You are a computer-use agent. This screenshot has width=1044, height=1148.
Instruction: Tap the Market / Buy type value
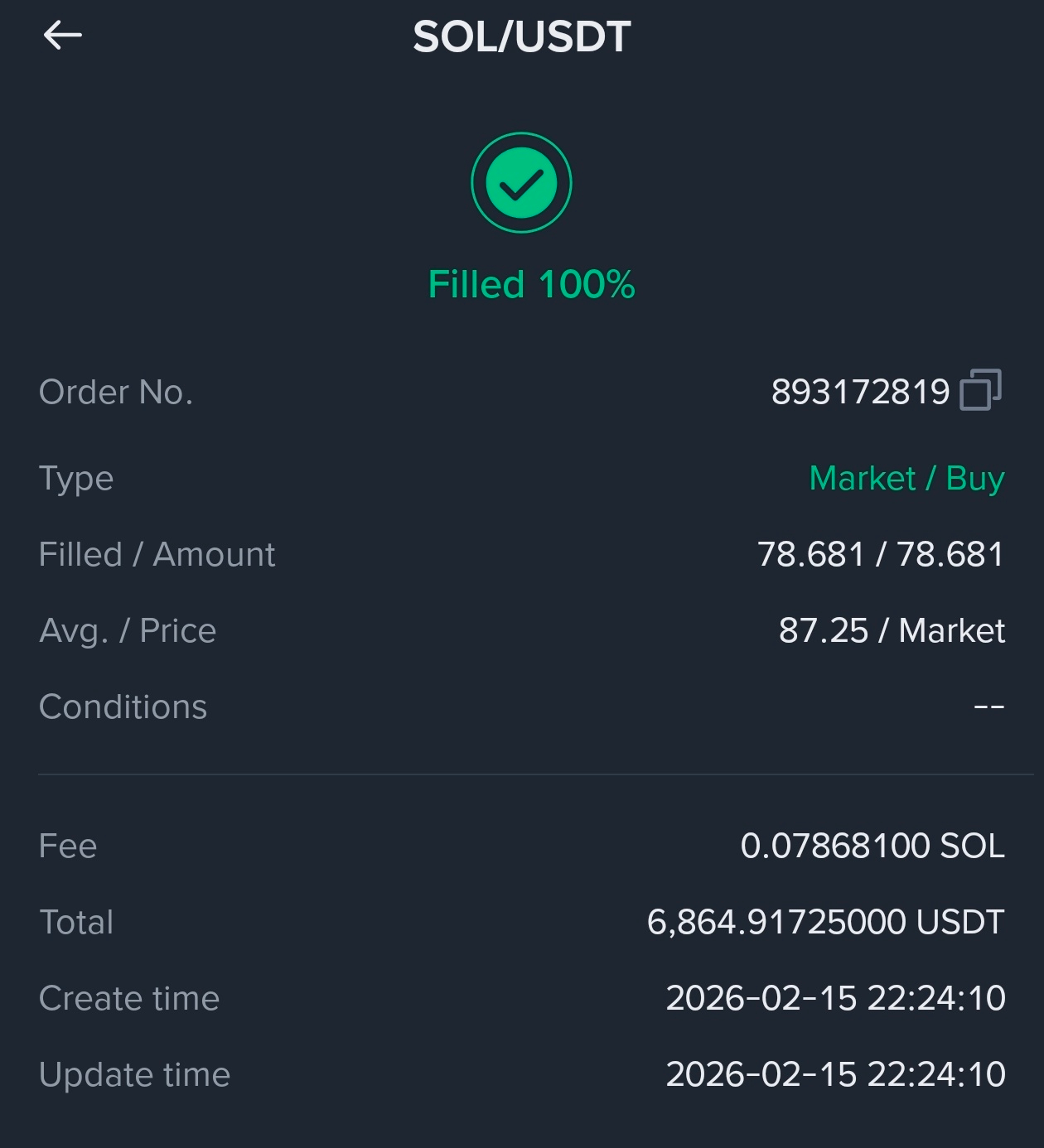click(x=906, y=479)
